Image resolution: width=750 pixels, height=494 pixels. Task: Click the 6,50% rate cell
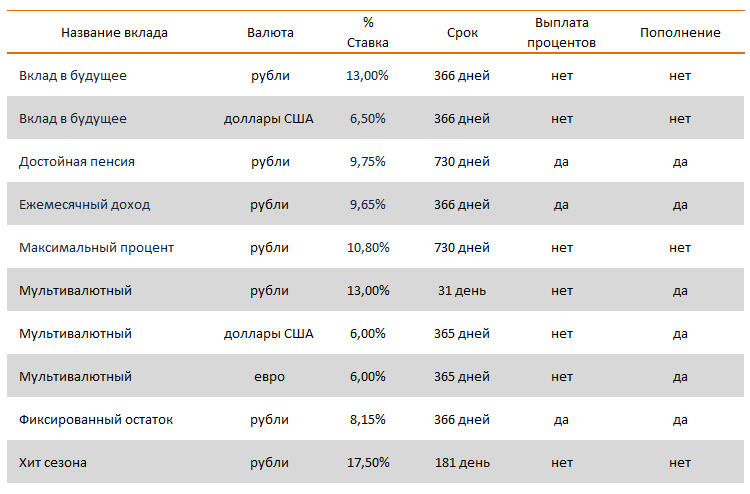pos(368,119)
